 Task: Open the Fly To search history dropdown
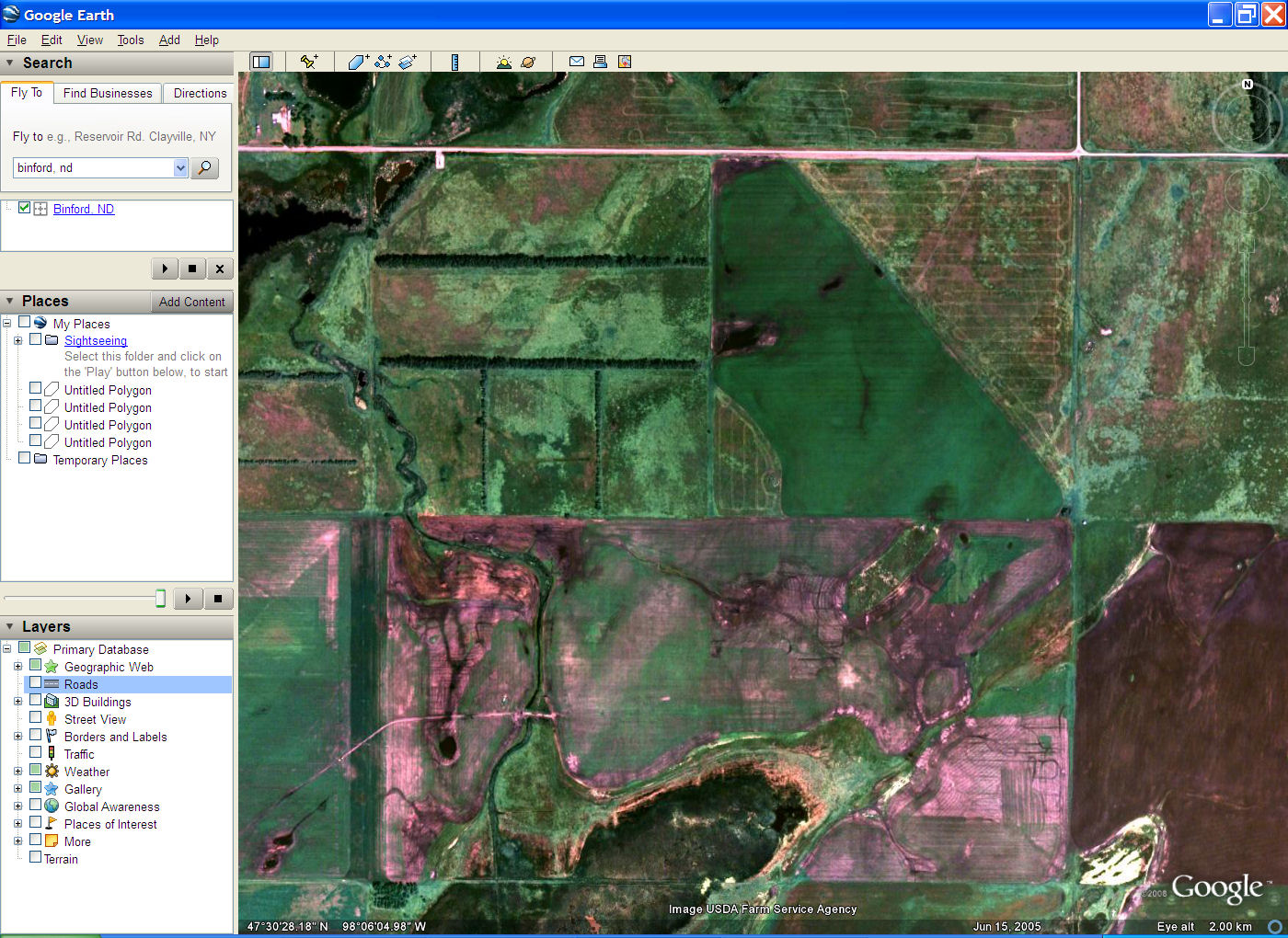point(180,167)
